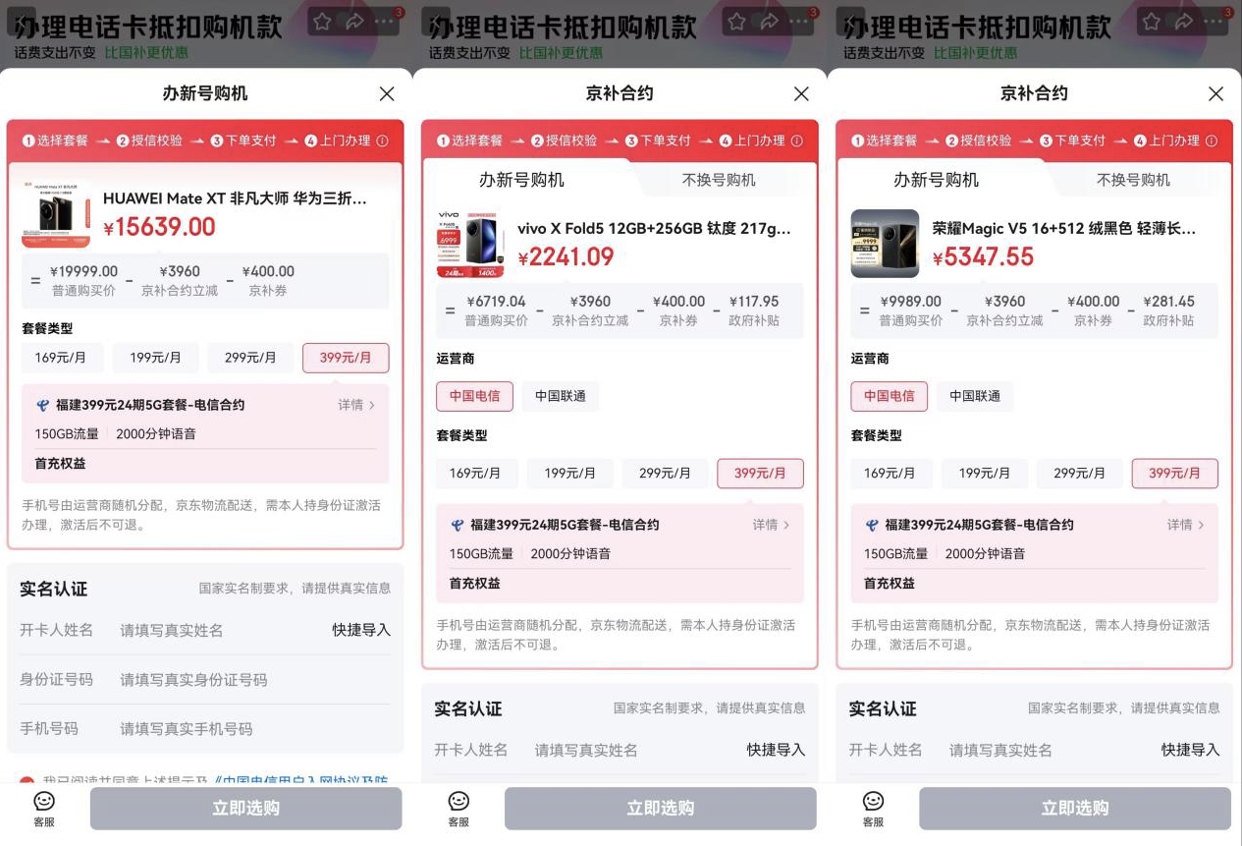
Task: Expand 详情 for 福建399元 plan in left panel
Action: pos(357,405)
